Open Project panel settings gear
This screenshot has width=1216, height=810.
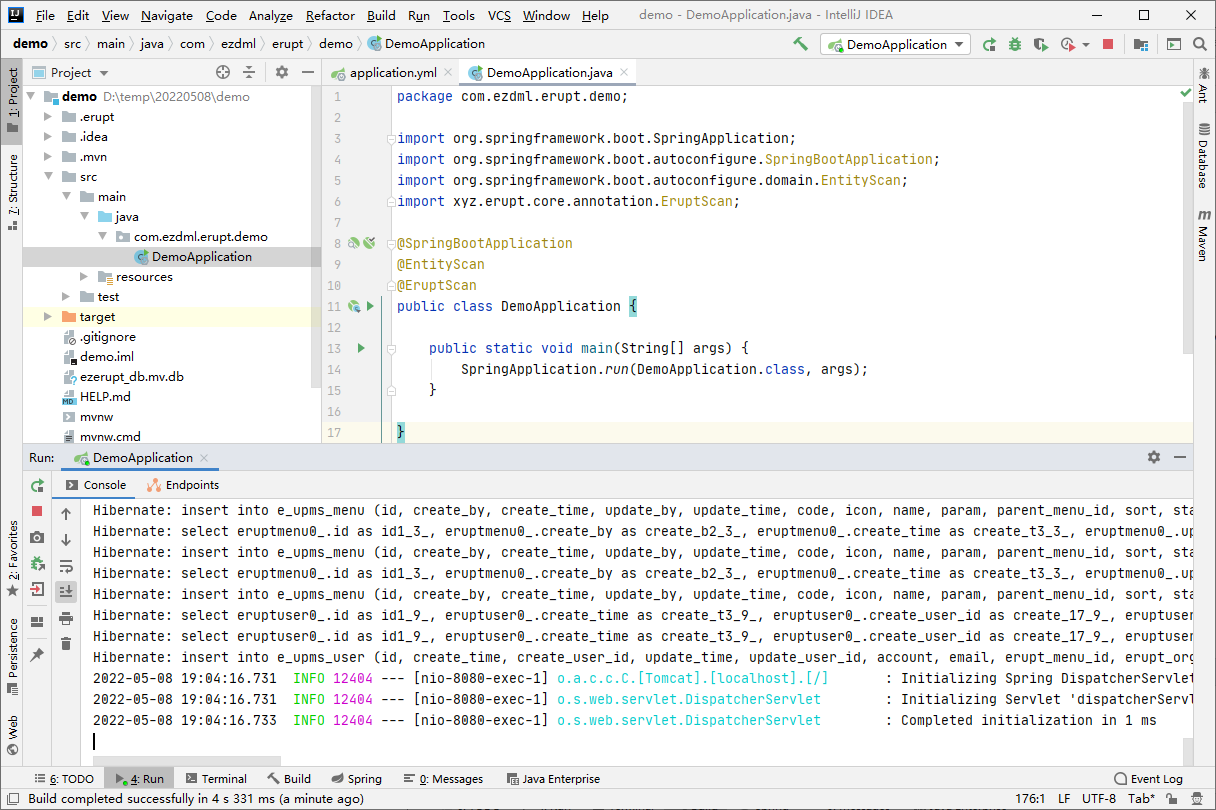tap(282, 72)
